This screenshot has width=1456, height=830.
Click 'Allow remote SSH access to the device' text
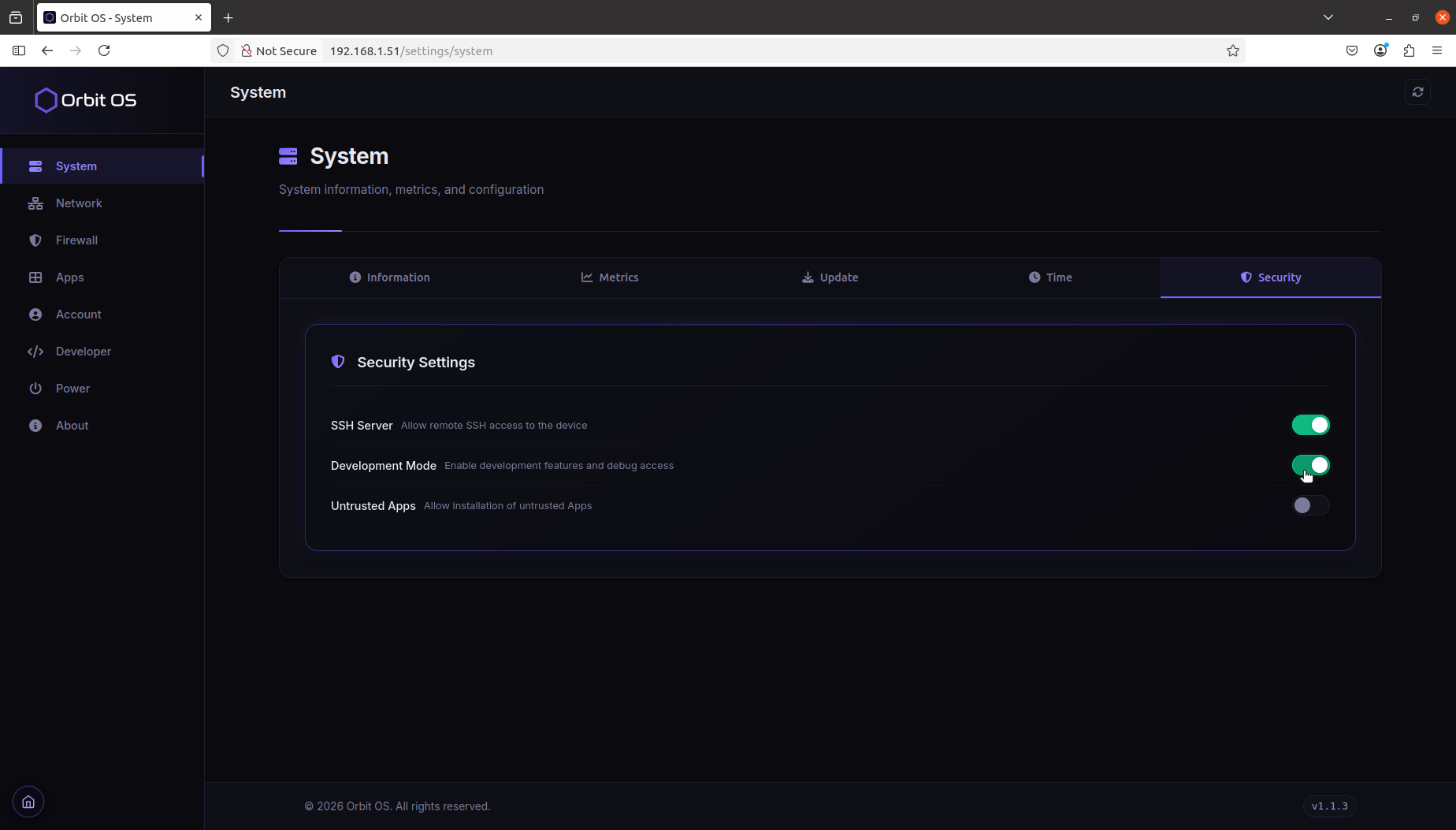(x=494, y=425)
